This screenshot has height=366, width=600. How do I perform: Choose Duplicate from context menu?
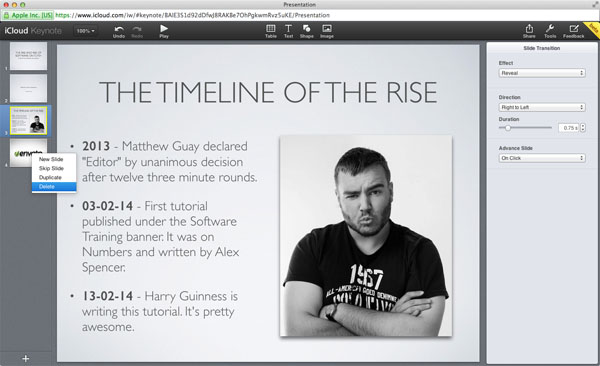click(54, 178)
